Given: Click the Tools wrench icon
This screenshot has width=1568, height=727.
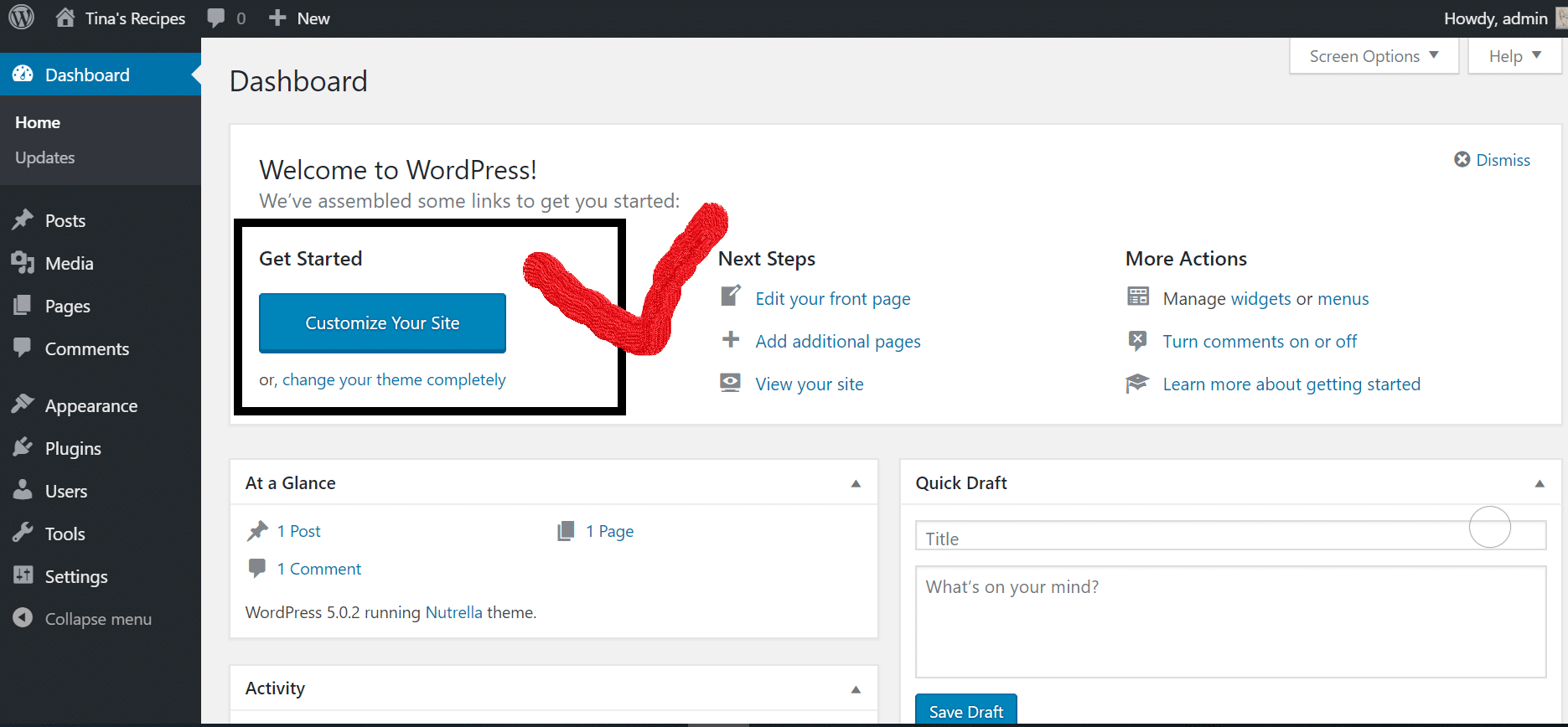Looking at the screenshot, I should 23,533.
